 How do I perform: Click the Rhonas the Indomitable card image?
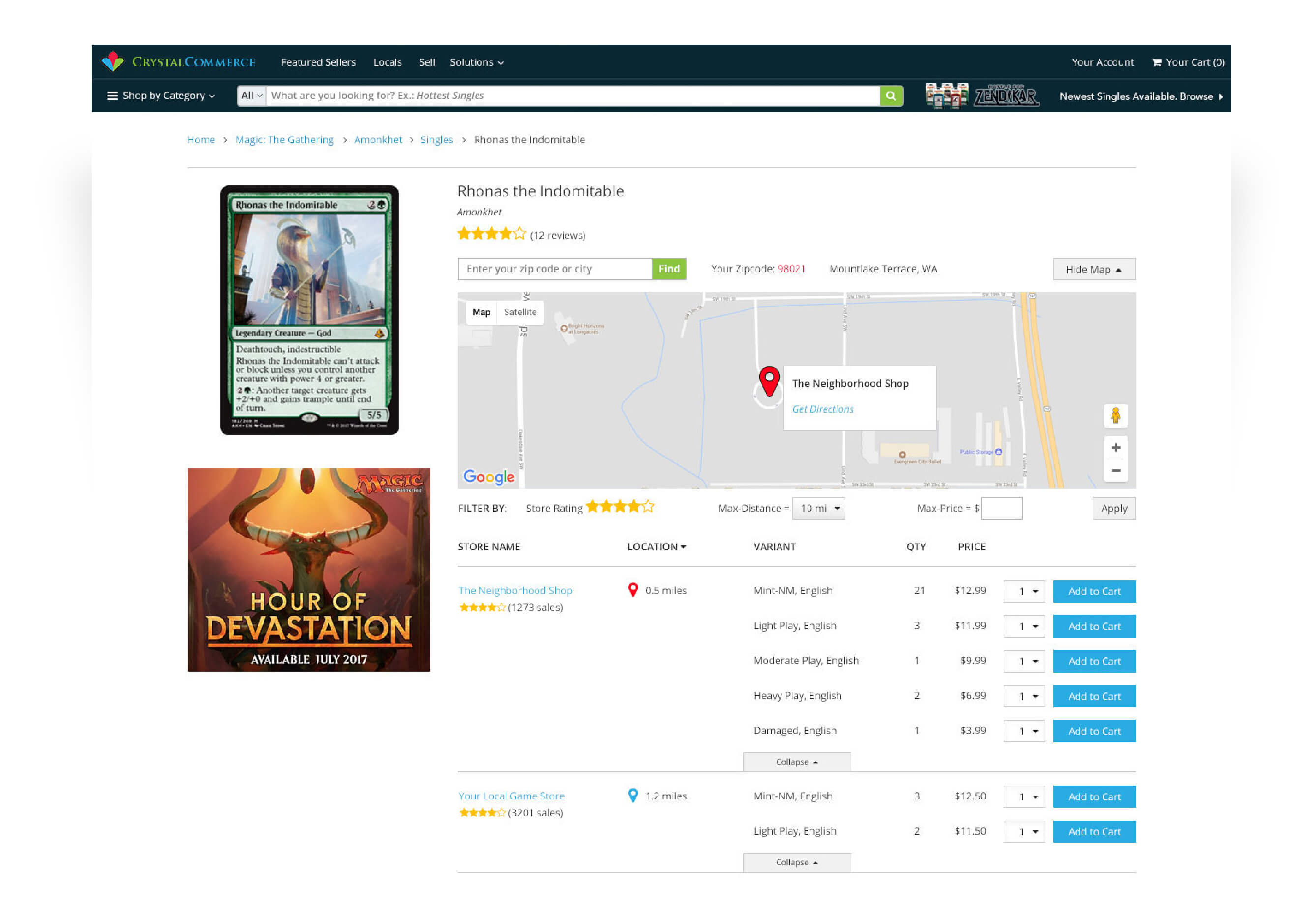pyautogui.click(x=309, y=310)
